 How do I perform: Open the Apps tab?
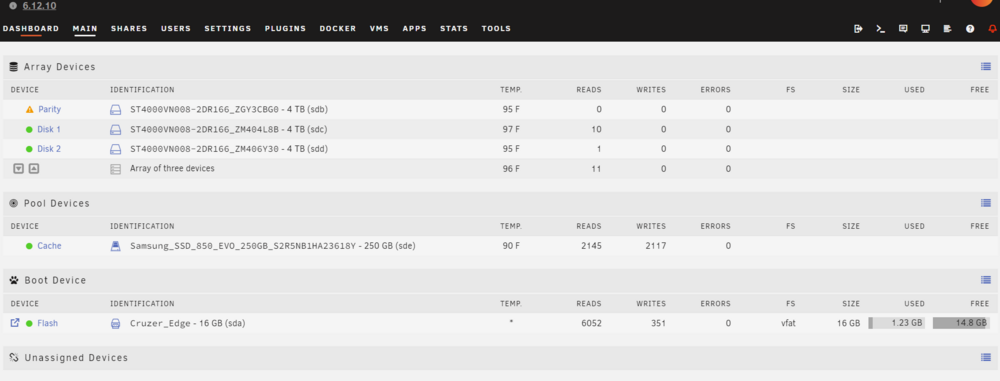[415, 29]
